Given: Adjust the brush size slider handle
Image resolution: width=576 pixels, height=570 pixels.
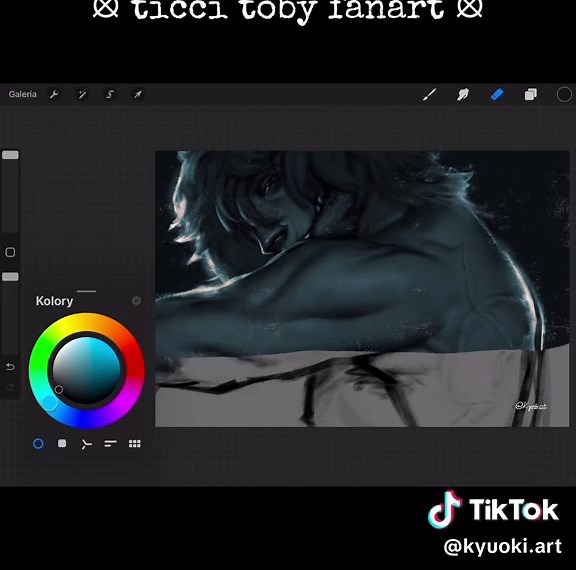Looking at the screenshot, I should (10, 155).
